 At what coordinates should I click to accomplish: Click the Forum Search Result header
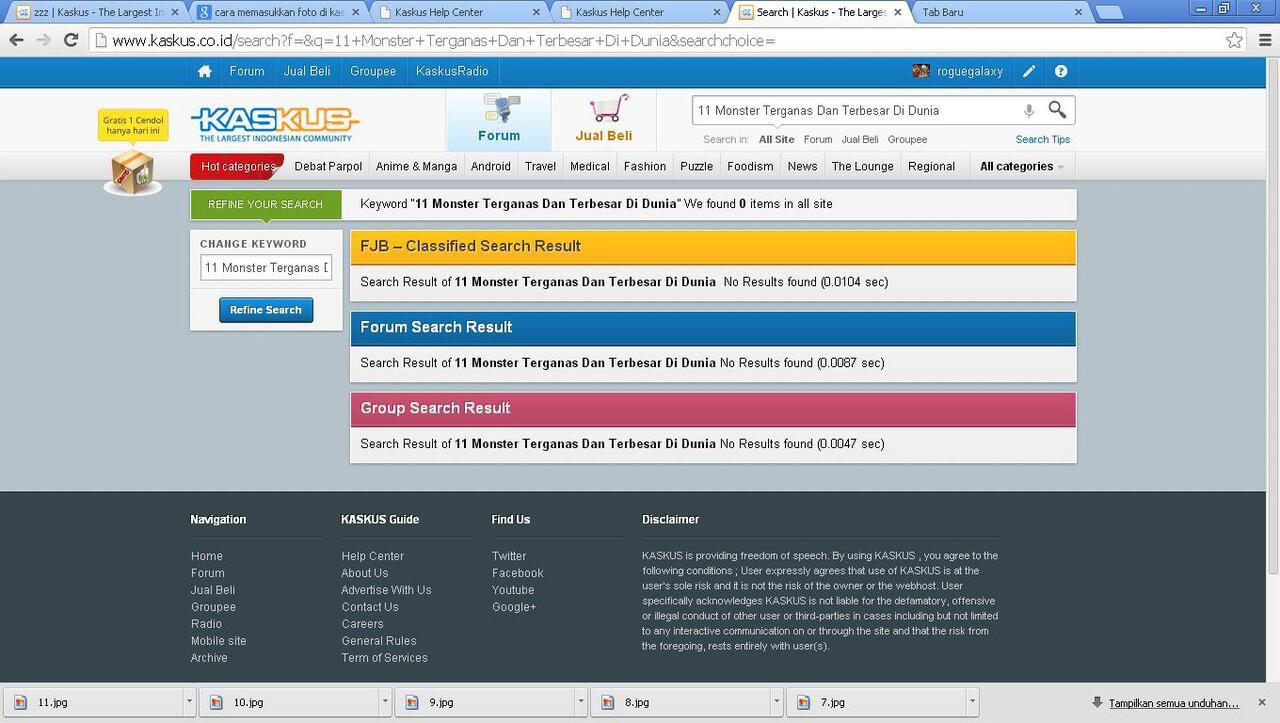point(713,328)
